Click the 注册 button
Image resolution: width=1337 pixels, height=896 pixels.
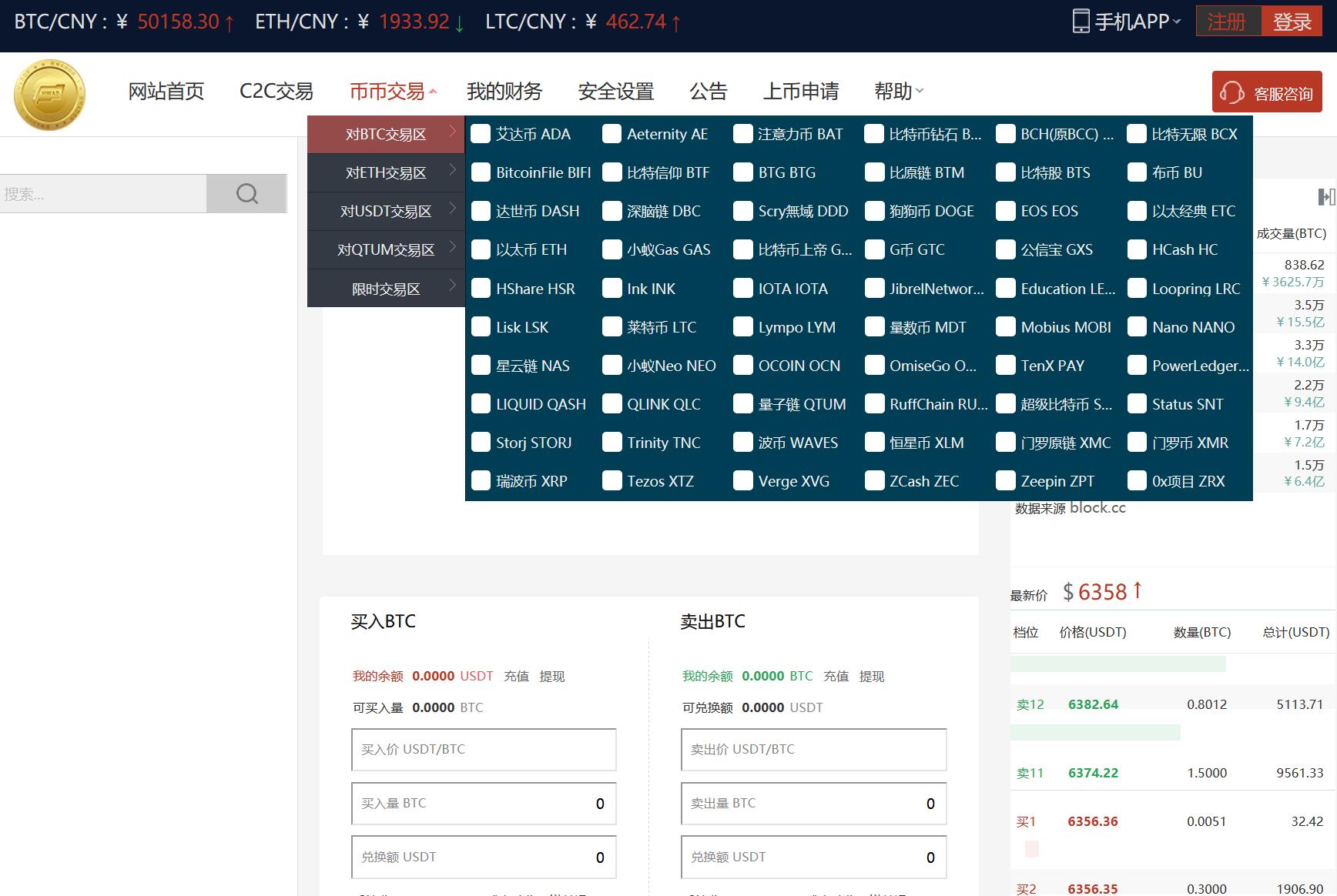1228,22
